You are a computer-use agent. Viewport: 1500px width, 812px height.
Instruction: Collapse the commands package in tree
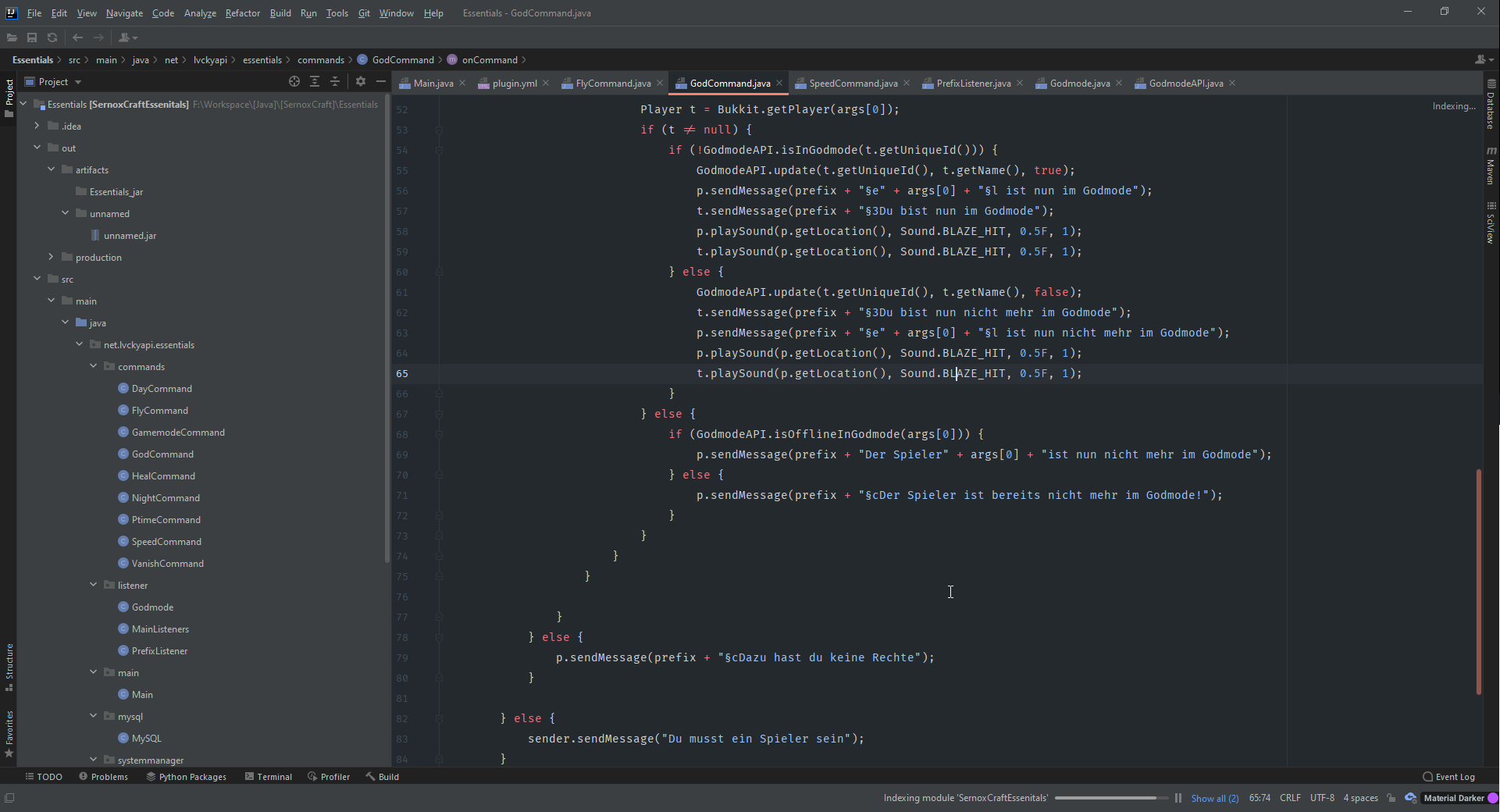(94, 366)
